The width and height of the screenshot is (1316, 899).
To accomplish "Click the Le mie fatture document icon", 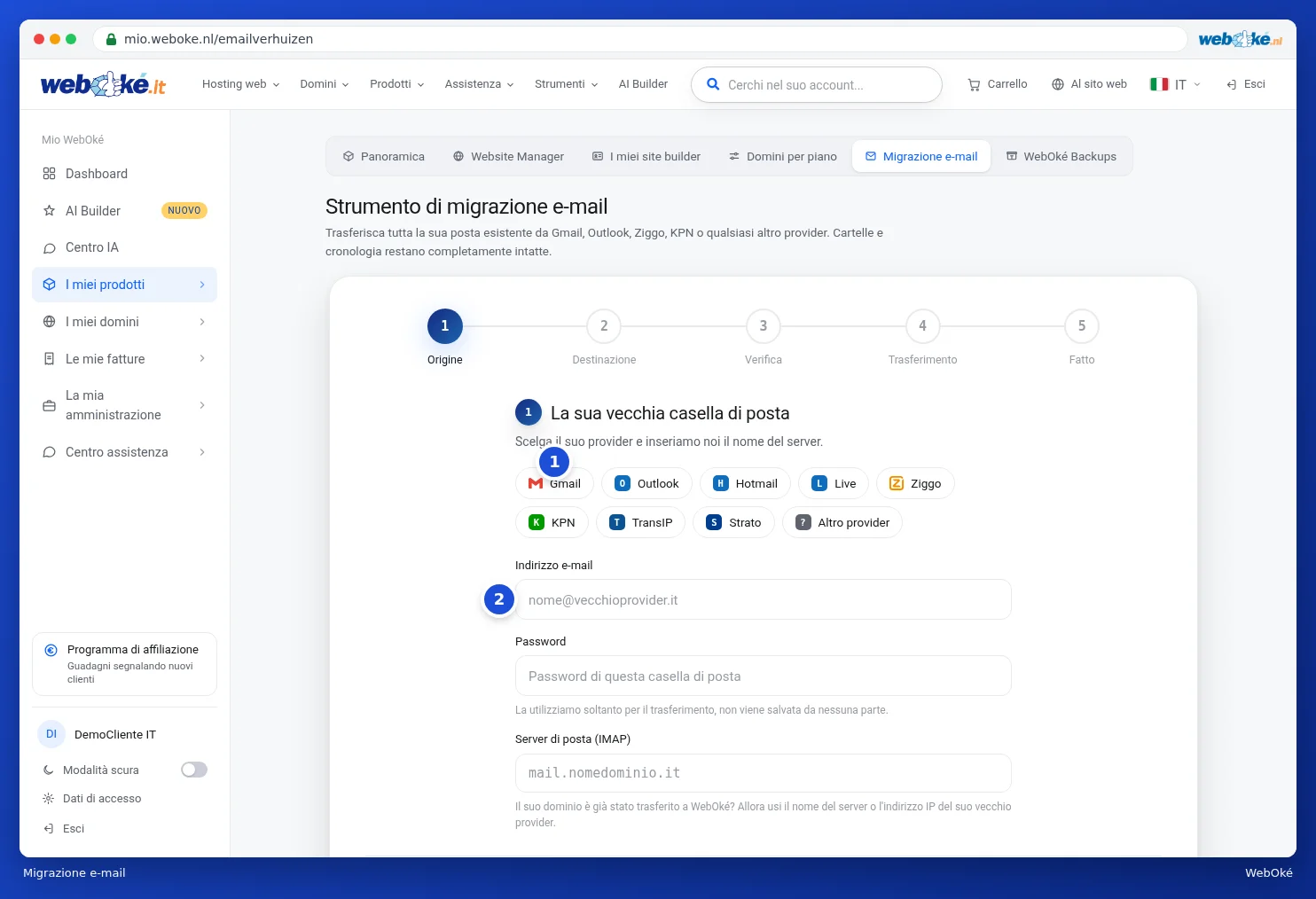I will tap(50, 359).
